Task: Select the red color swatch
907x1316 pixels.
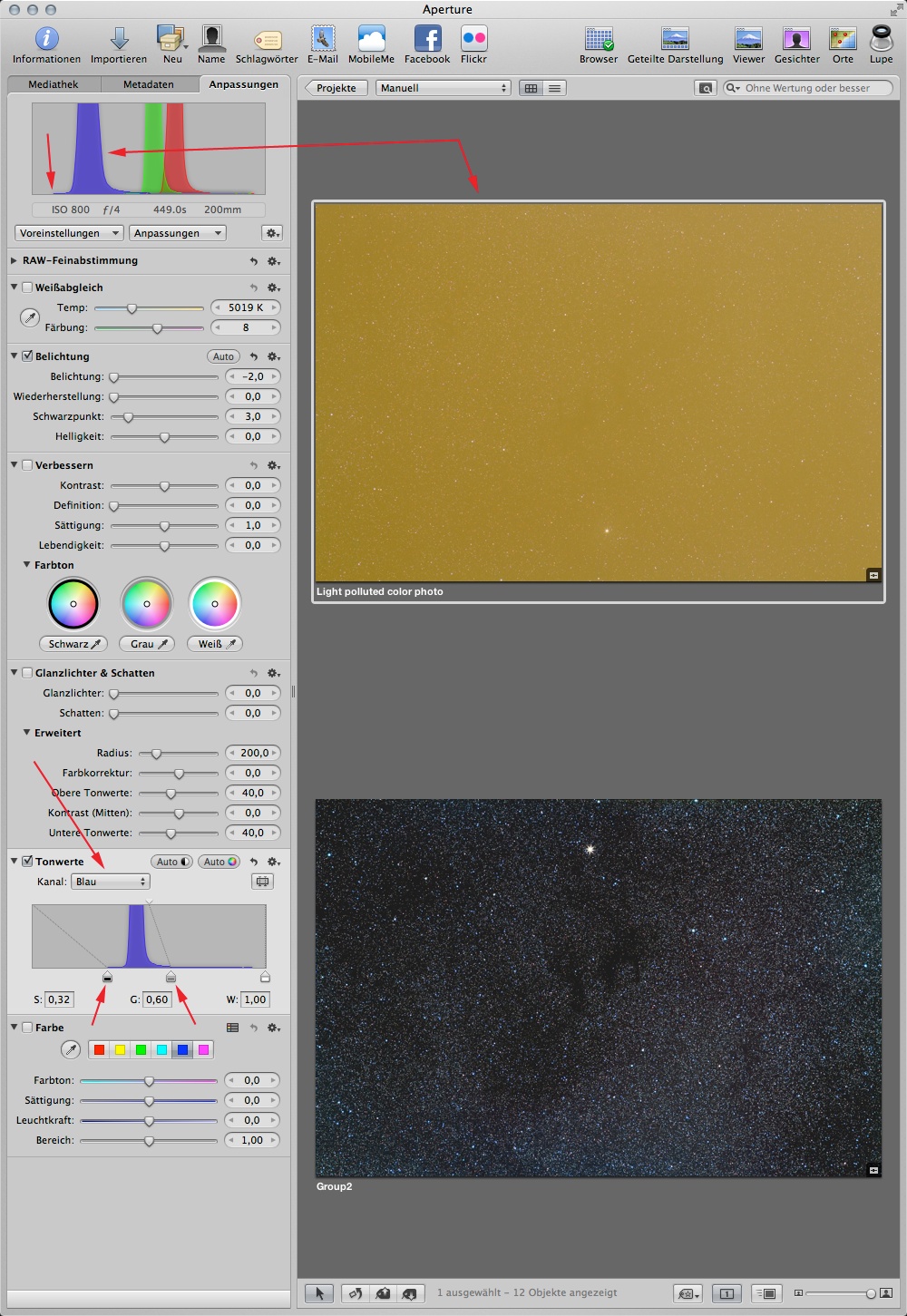Action: 99,1050
